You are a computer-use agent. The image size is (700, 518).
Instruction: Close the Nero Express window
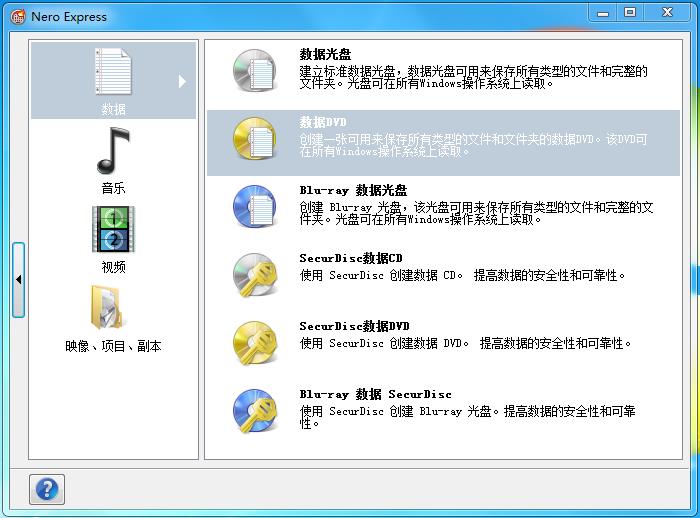(x=667, y=13)
